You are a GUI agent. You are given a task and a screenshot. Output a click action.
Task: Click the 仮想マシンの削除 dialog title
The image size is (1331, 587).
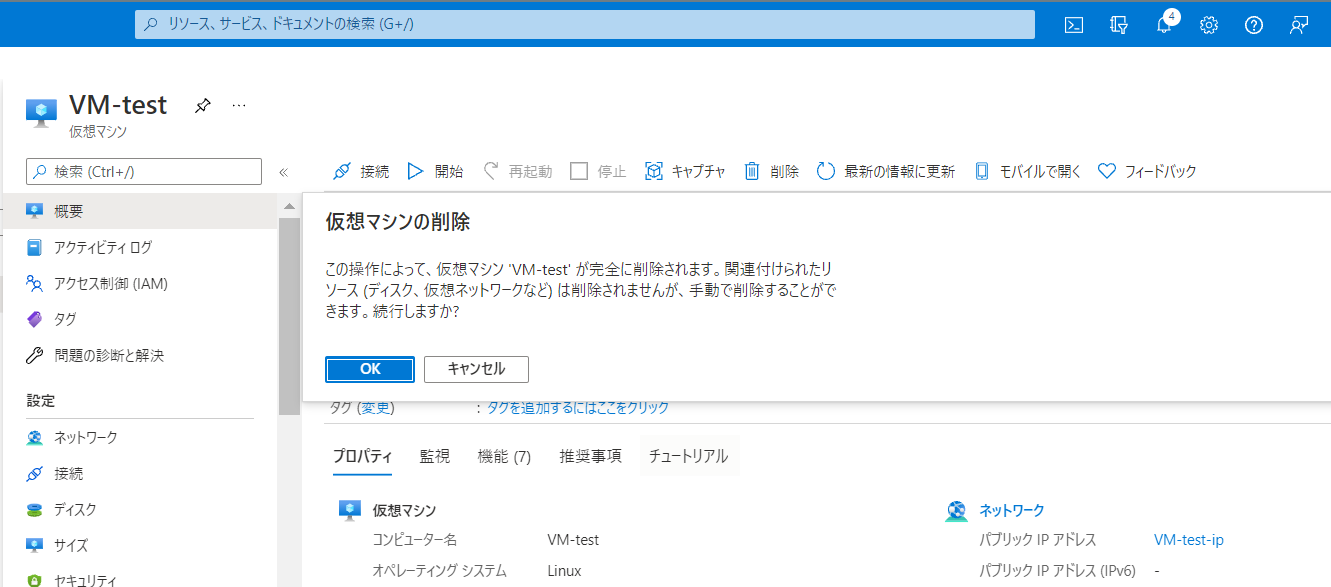(x=398, y=222)
